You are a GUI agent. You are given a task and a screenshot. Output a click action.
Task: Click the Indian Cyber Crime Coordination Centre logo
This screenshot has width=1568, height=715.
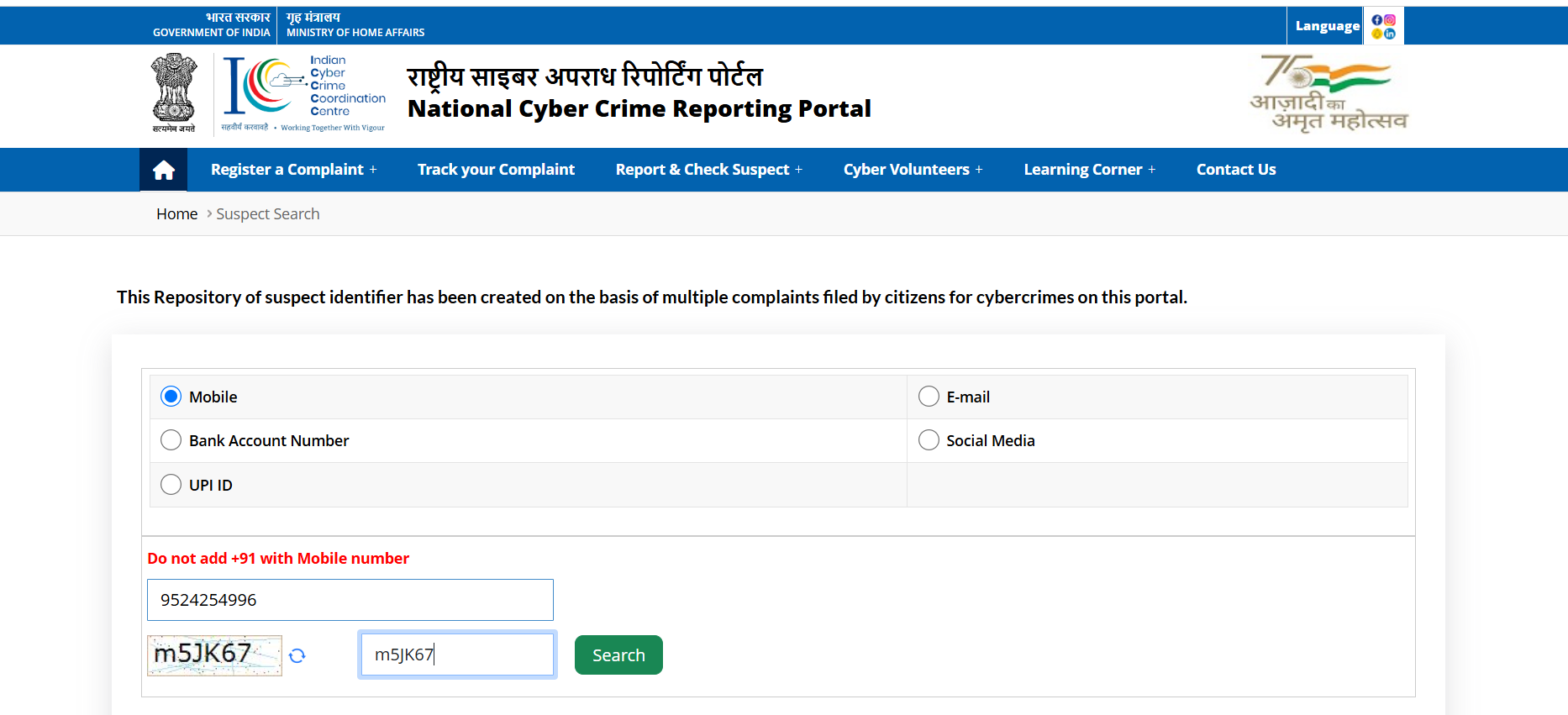pyautogui.click(x=303, y=94)
